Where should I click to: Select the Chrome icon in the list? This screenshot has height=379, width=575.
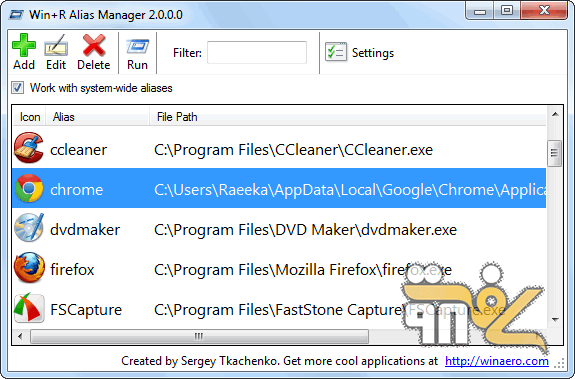(29, 188)
